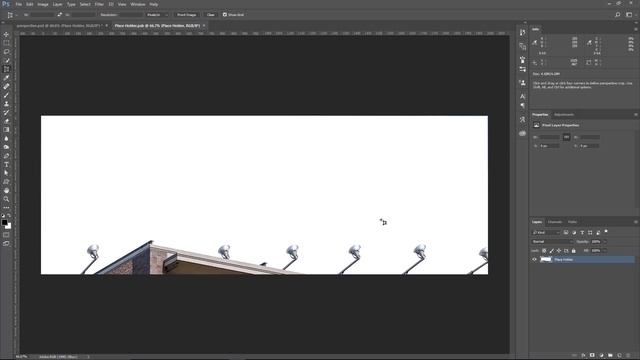Screen dimensions: 640x360
Task: Select the Rectangle shape tool
Action: tap(6, 182)
